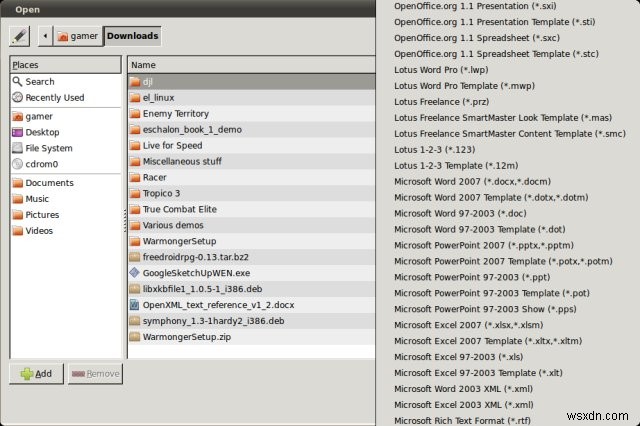Choose Microsoft Excel 97-2003 Template (*.xlt)
640x426 pixels.
(478, 372)
